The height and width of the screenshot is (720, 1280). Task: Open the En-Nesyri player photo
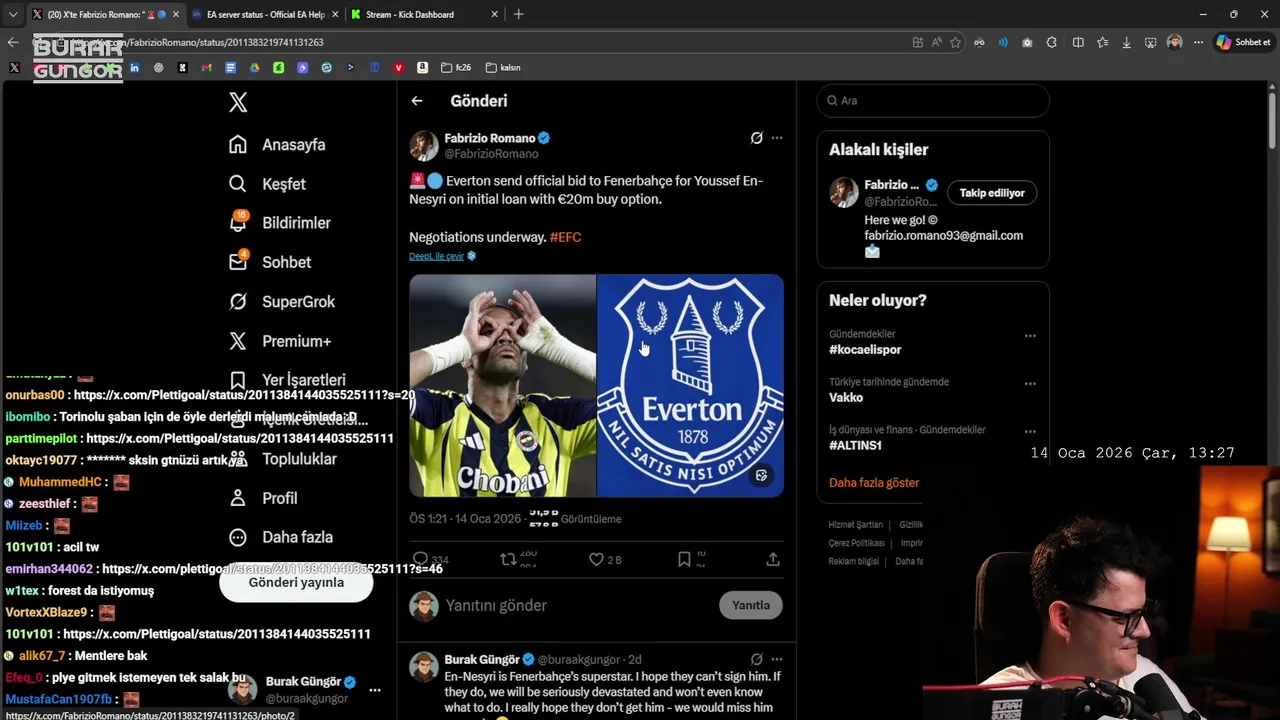[x=502, y=386]
